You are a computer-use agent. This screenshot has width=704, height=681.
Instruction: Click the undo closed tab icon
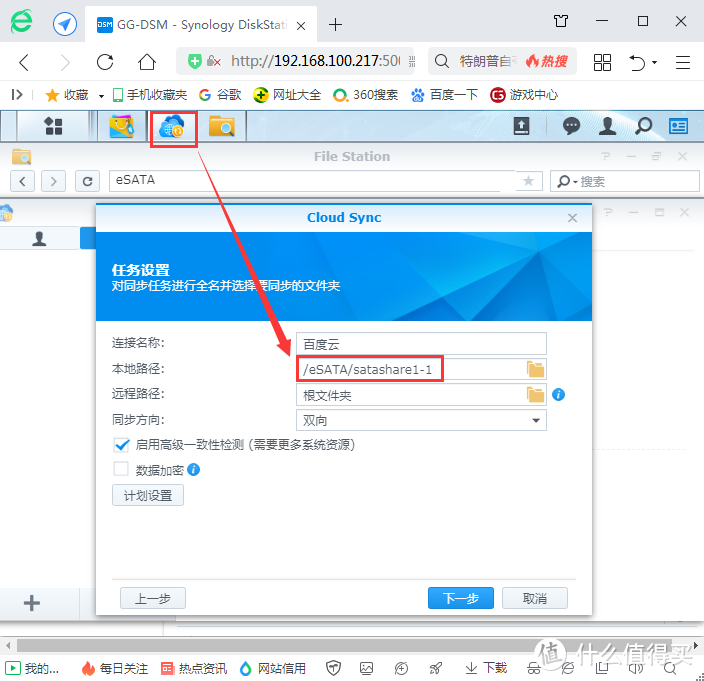[x=637, y=62]
